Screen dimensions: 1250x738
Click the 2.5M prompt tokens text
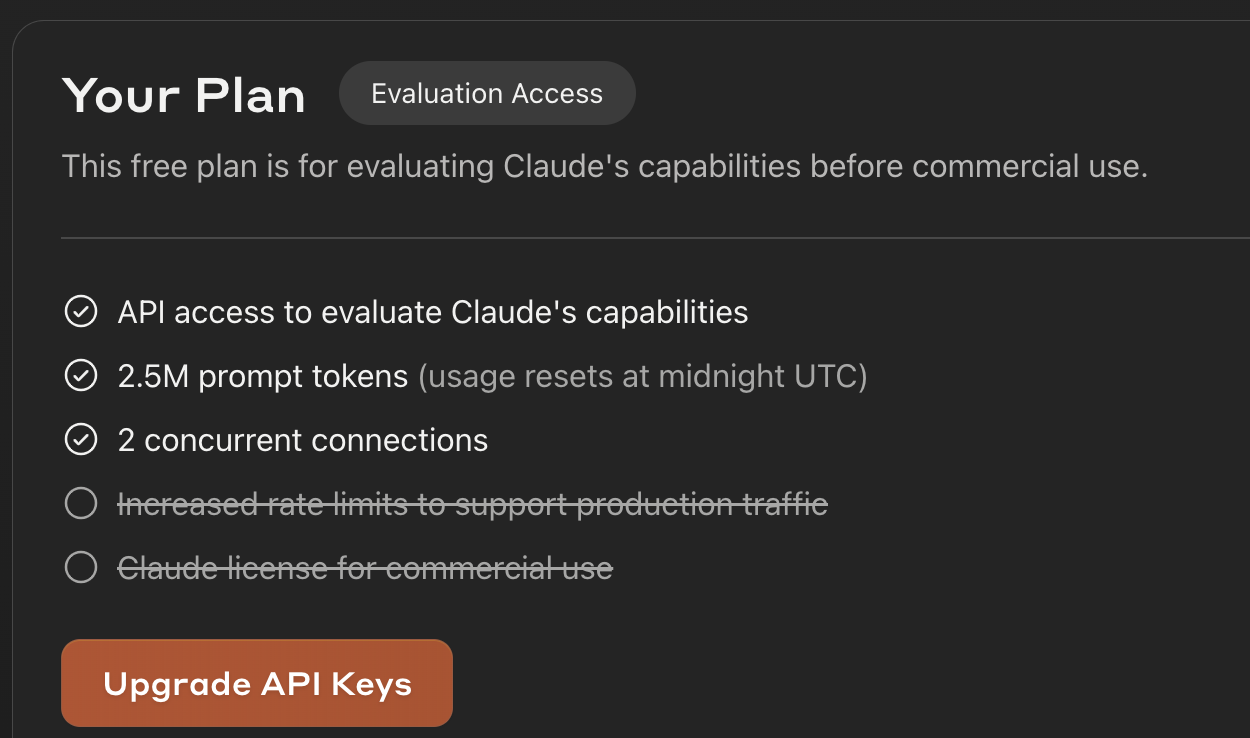coord(263,376)
